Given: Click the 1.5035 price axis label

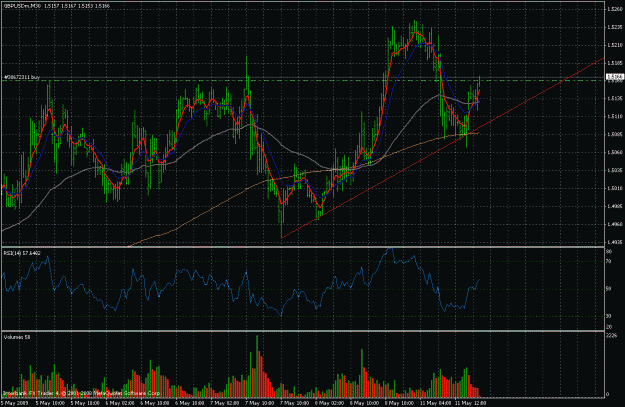Looking at the screenshot, I should [615, 170].
